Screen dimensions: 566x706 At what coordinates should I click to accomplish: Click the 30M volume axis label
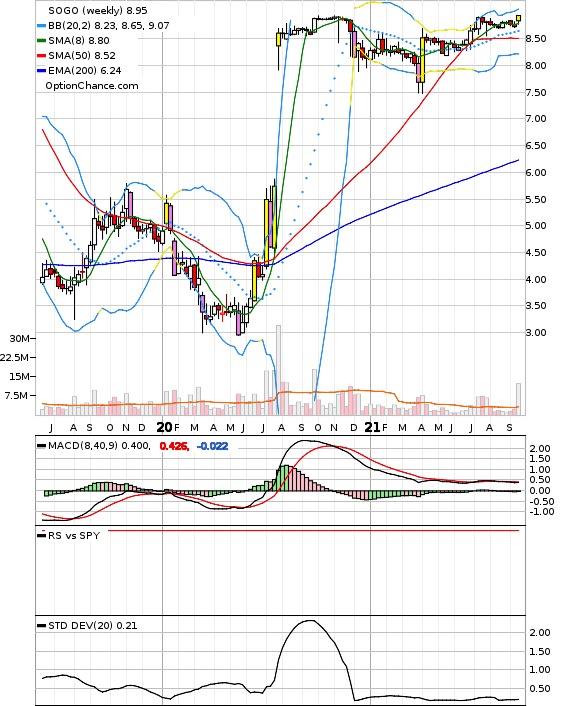click(19, 338)
